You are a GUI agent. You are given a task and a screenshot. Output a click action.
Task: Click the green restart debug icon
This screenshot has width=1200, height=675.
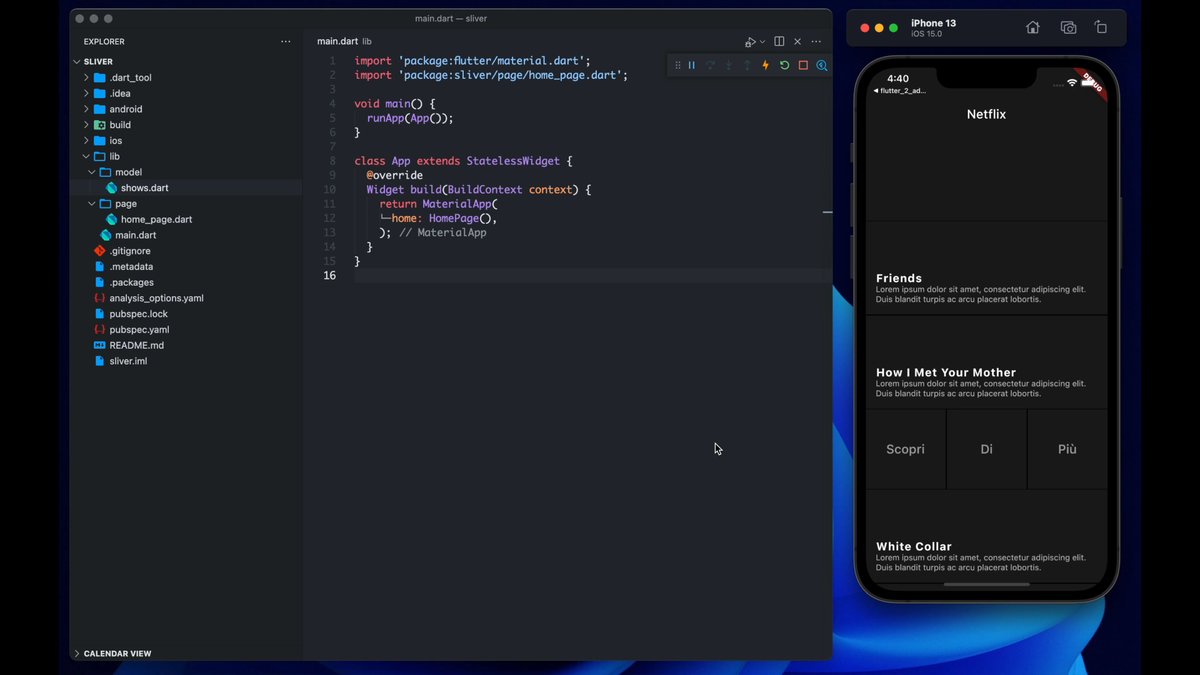pos(784,65)
